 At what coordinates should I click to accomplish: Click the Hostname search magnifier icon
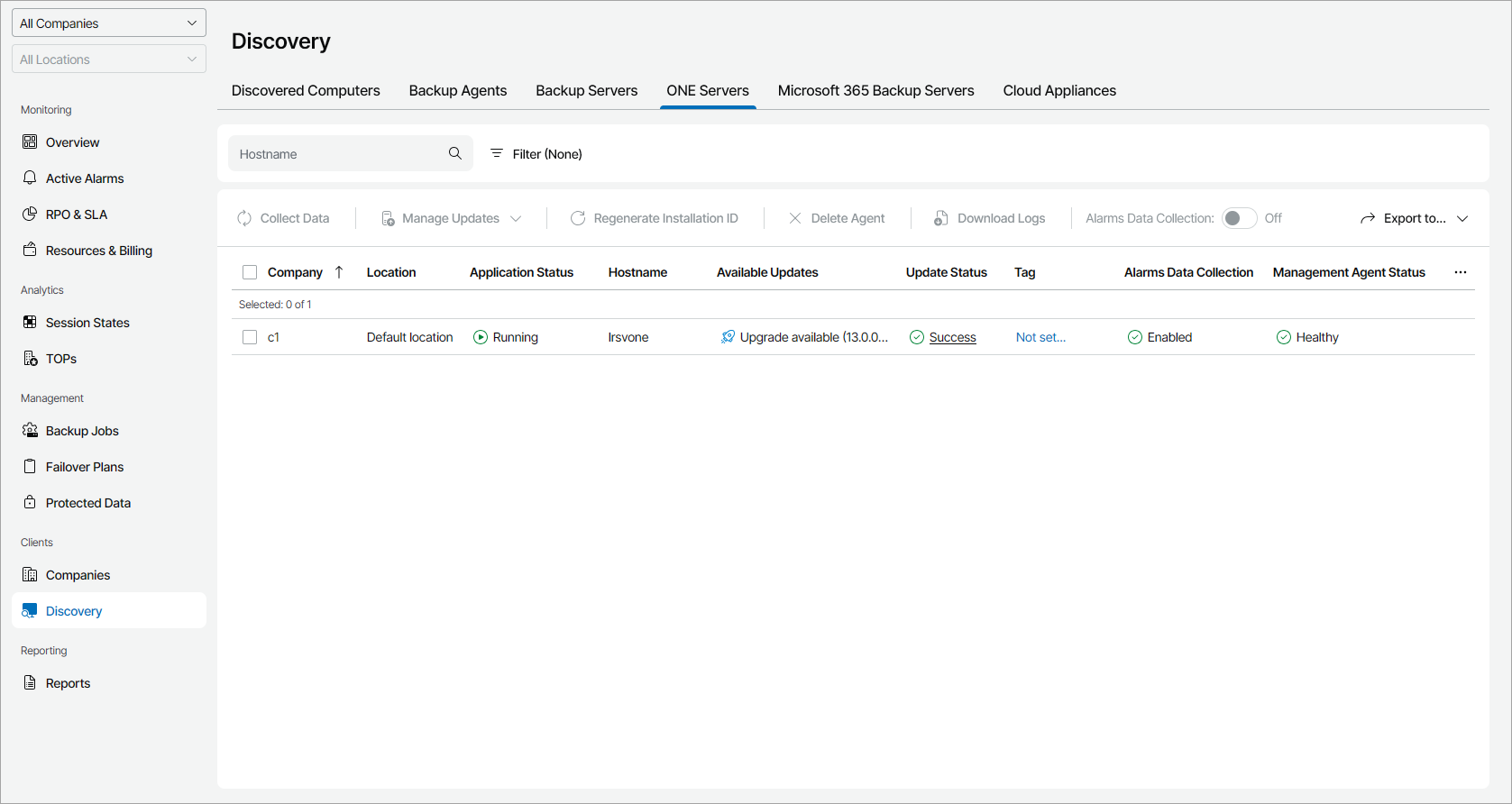[x=455, y=153]
